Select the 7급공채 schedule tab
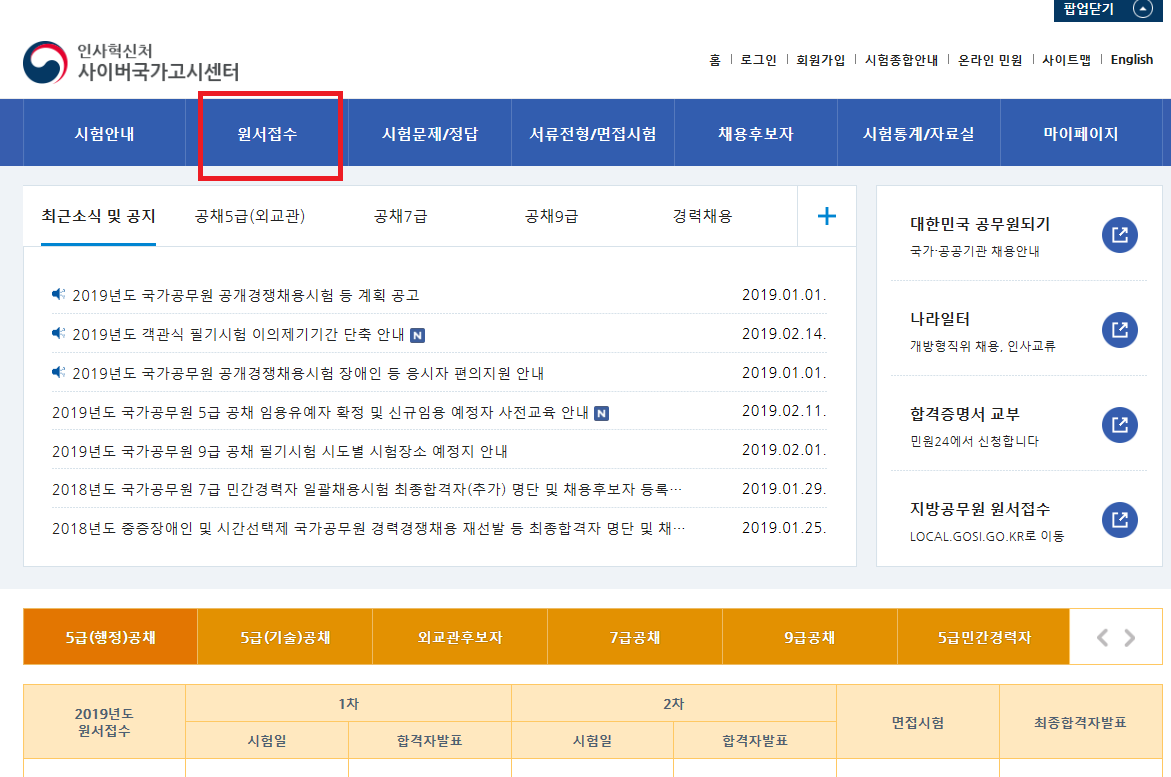 click(635, 637)
